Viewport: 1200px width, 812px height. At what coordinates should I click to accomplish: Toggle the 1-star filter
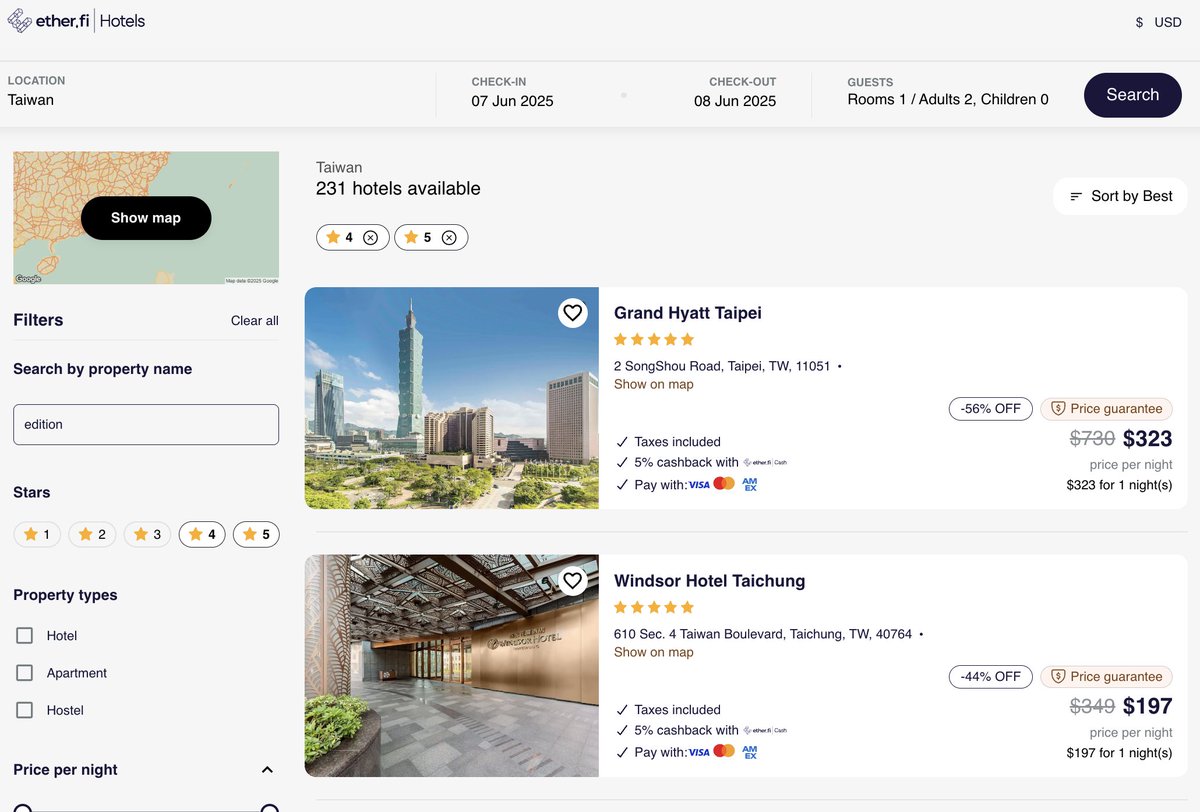pyautogui.click(x=38, y=535)
